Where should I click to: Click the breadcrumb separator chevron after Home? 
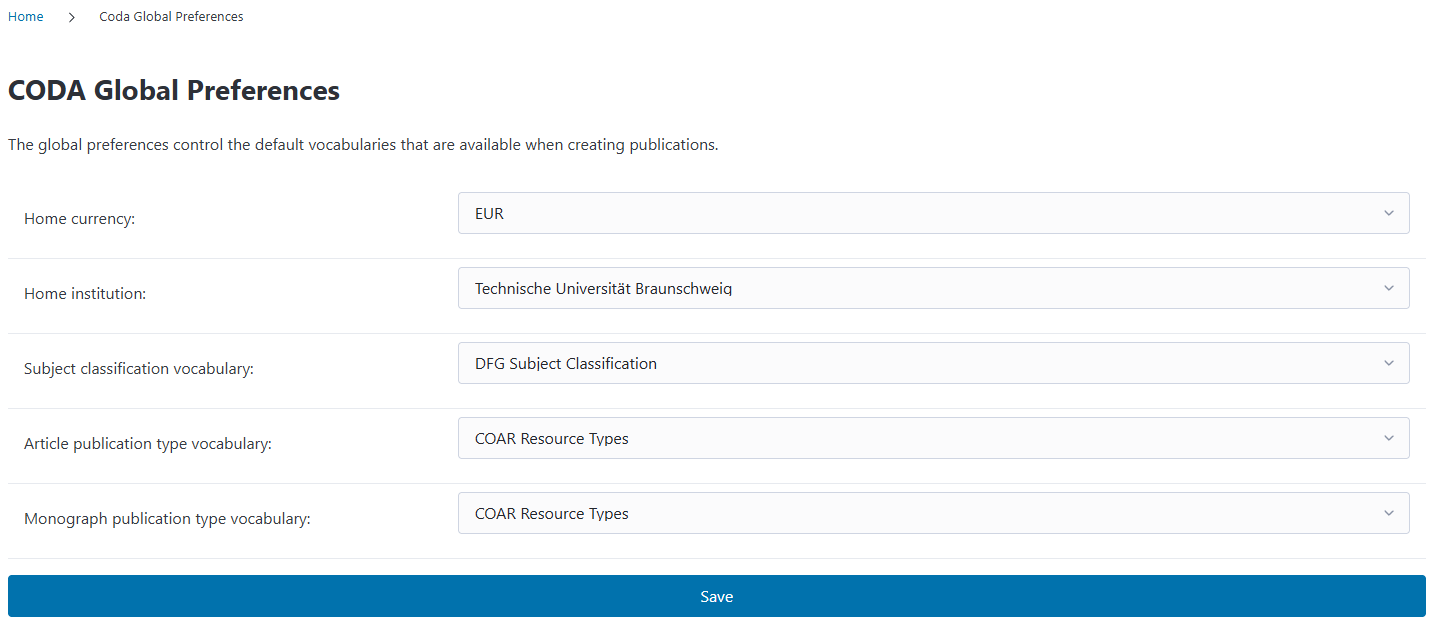pyautogui.click(x=72, y=17)
